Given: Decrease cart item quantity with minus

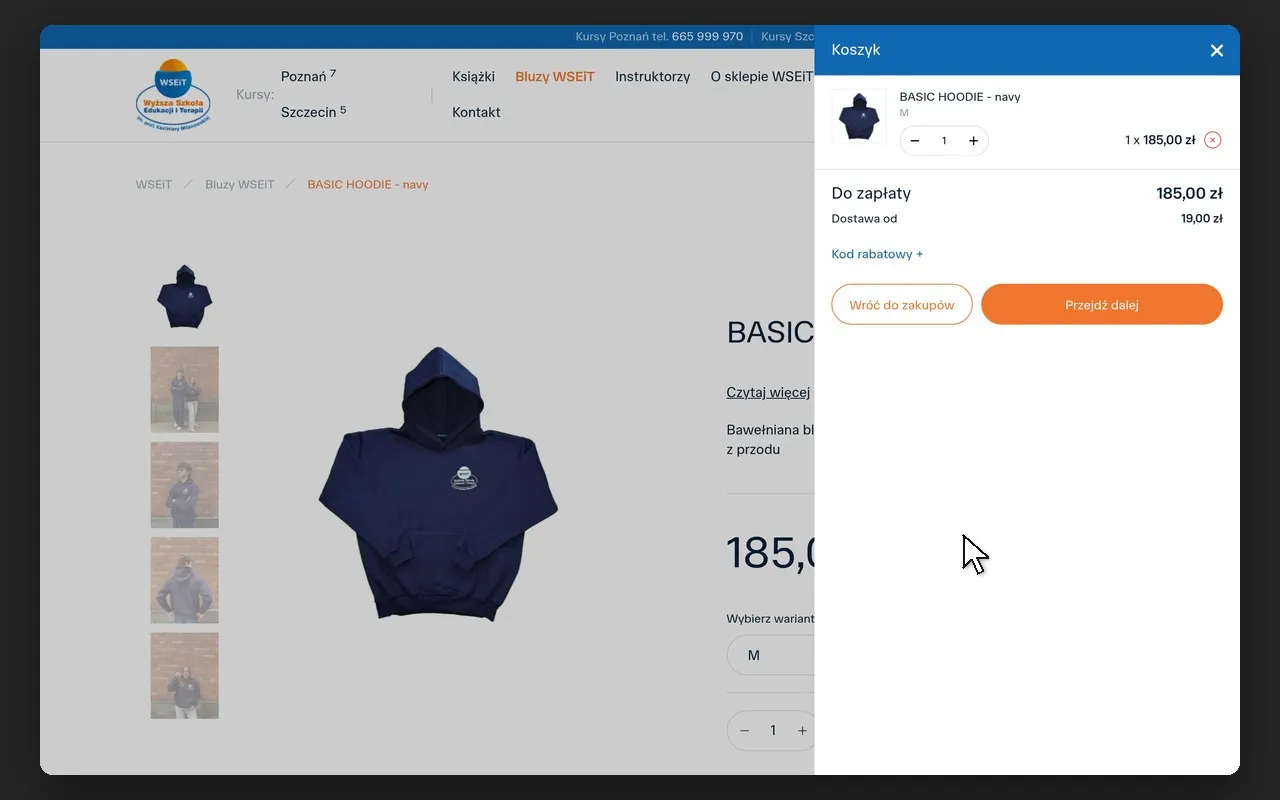Looking at the screenshot, I should tap(915, 141).
